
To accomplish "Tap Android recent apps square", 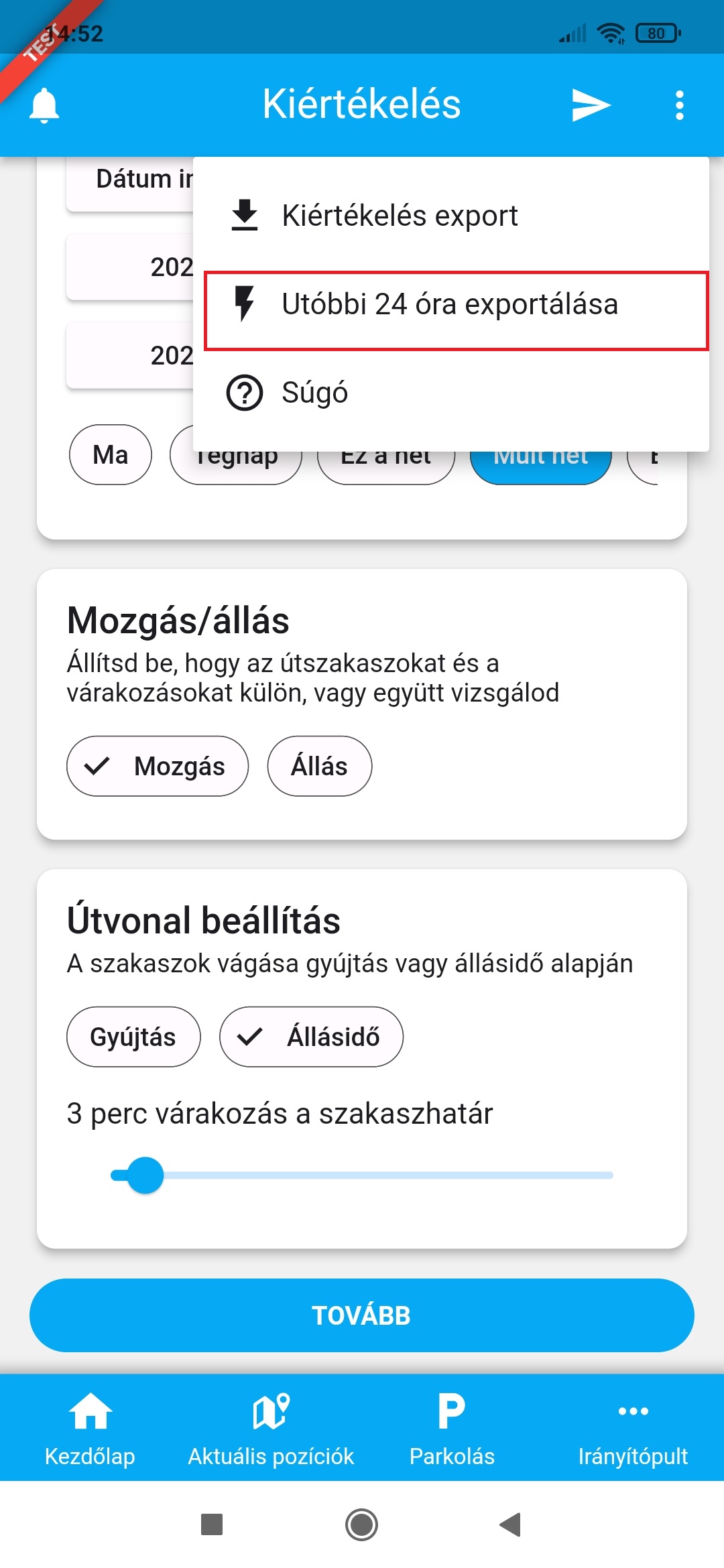I will point(212,1524).
